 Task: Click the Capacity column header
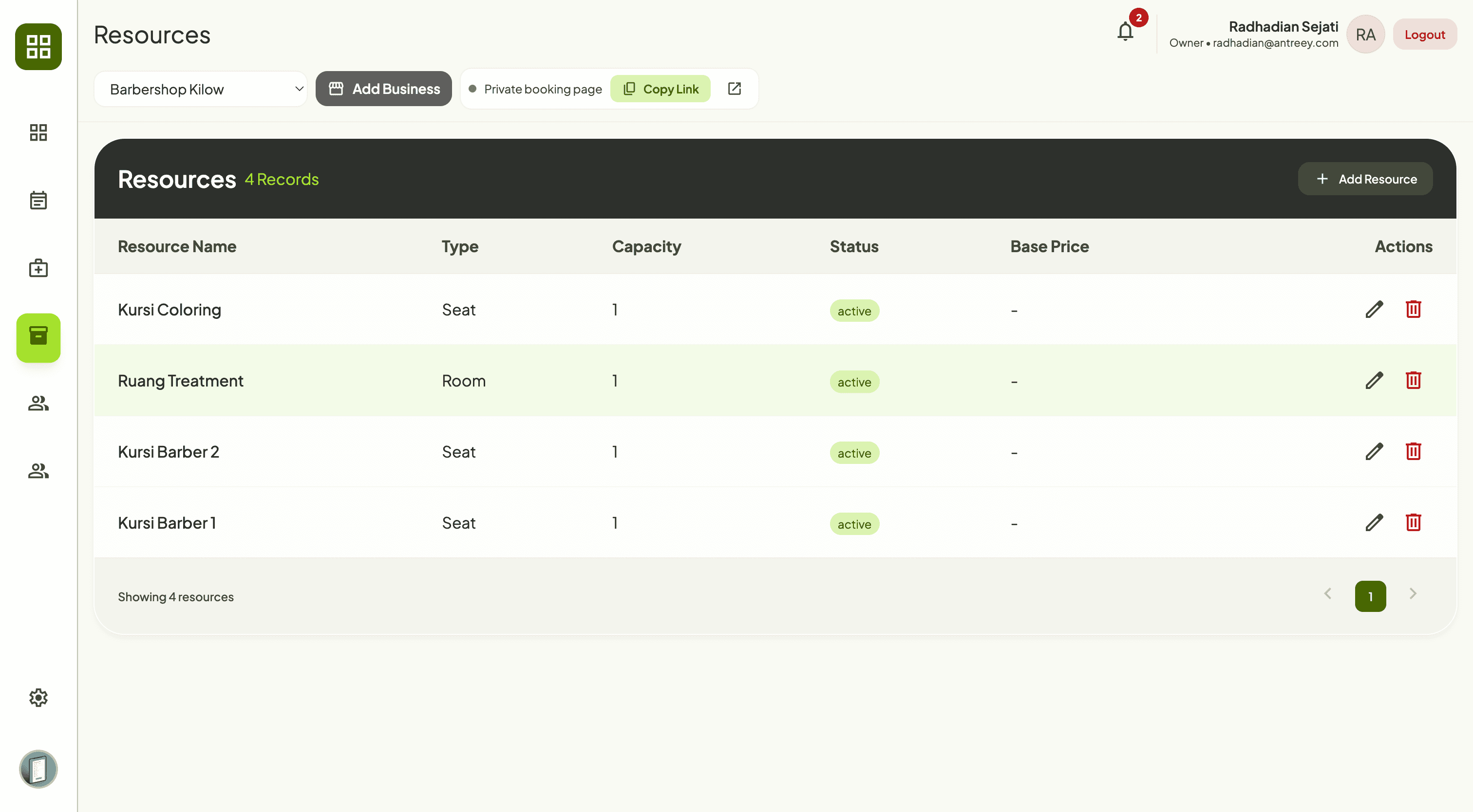tap(646, 247)
